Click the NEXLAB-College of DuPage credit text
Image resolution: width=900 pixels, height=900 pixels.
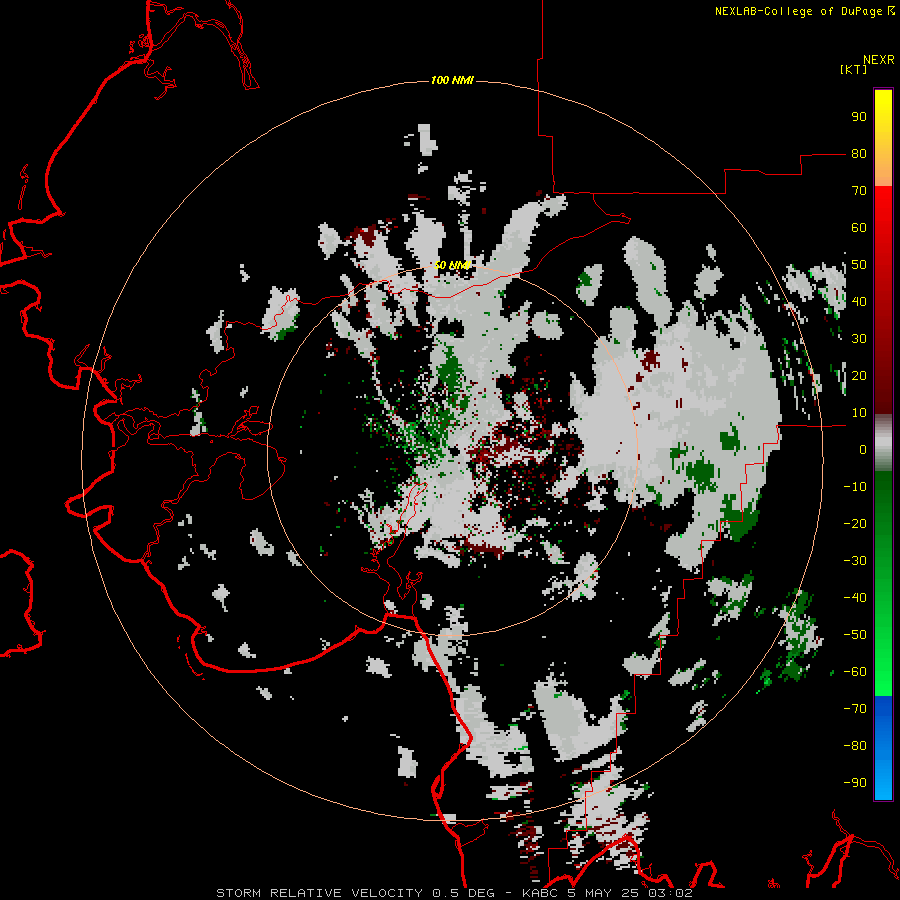(x=798, y=11)
